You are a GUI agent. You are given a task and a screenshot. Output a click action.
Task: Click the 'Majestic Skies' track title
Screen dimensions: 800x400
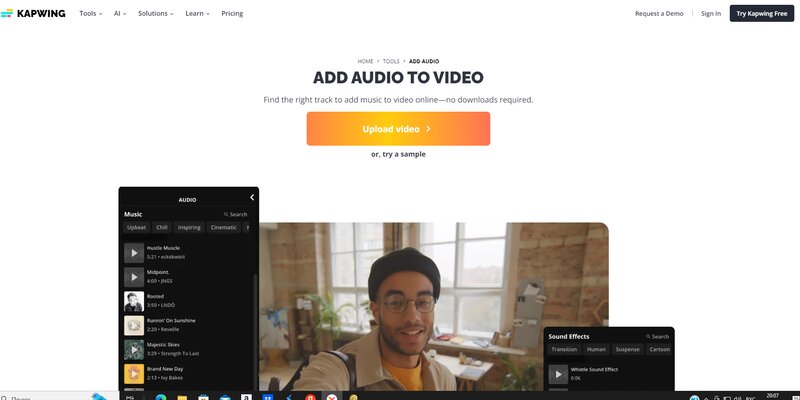pyautogui.click(x=164, y=345)
